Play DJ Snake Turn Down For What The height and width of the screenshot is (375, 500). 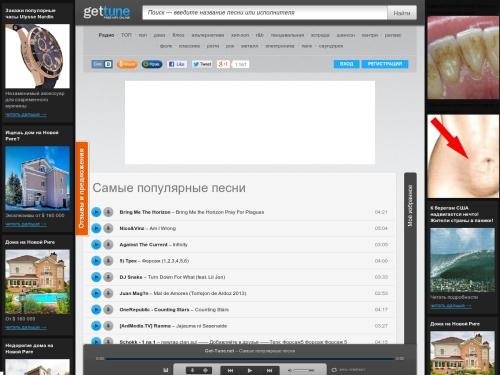click(96, 277)
